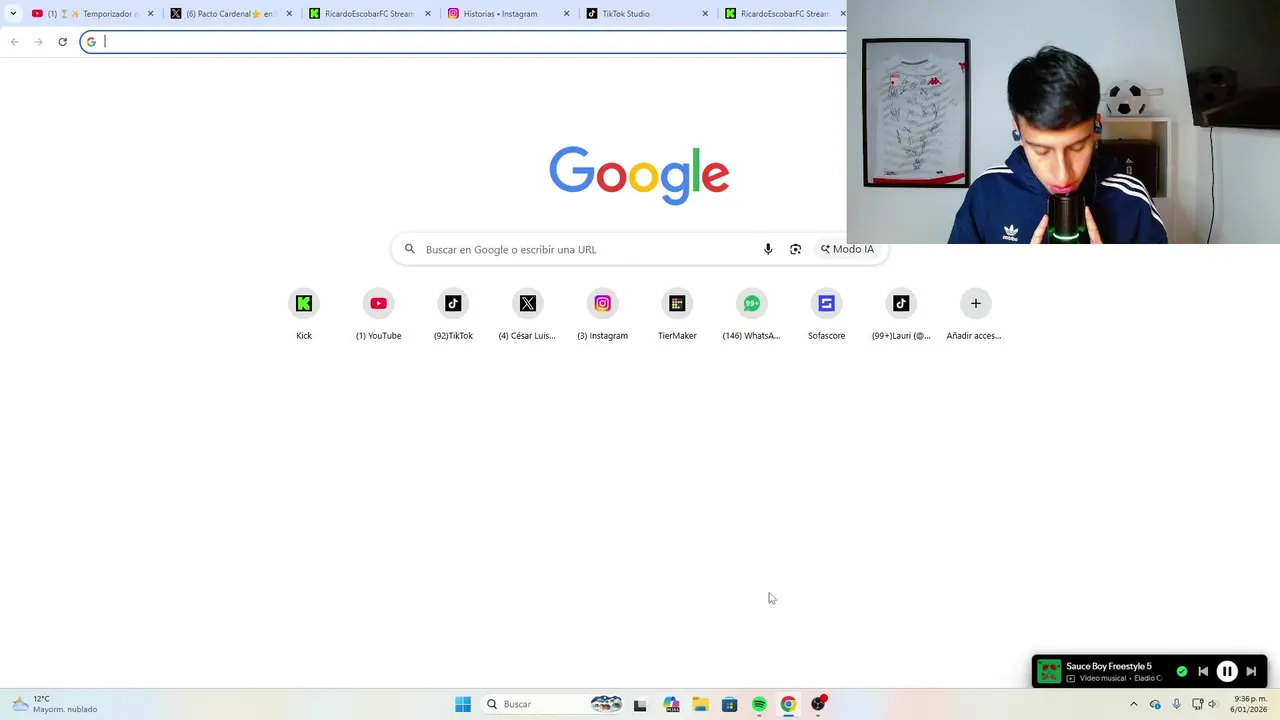Click the taskbar Buscar search box

(552, 704)
